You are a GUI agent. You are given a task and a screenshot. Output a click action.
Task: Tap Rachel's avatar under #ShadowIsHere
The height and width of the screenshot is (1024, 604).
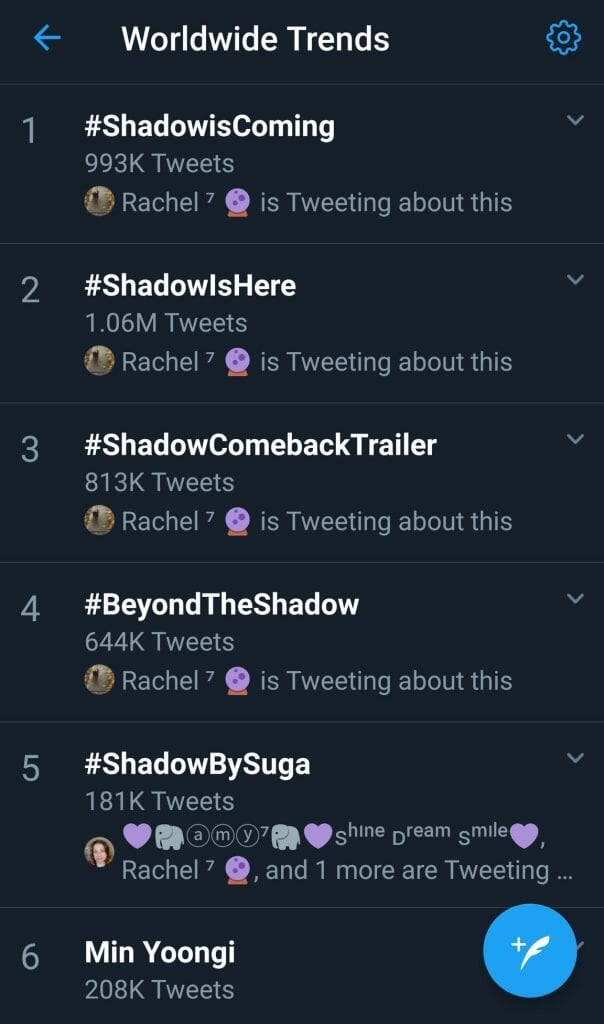(x=99, y=362)
